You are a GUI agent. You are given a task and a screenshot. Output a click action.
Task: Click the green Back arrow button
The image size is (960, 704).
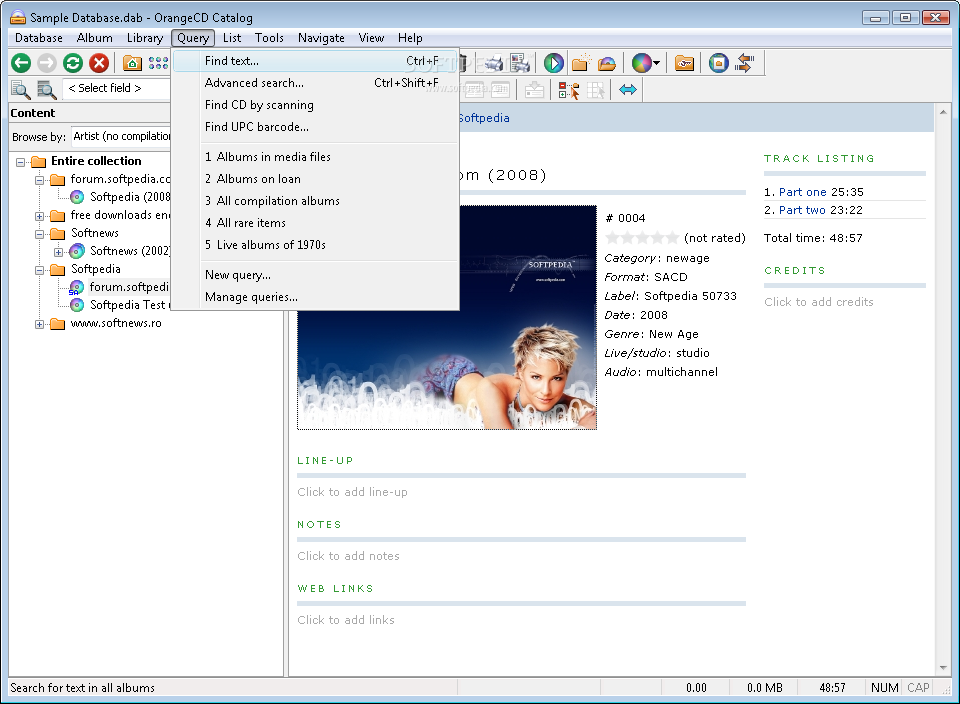[x=21, y=63]
